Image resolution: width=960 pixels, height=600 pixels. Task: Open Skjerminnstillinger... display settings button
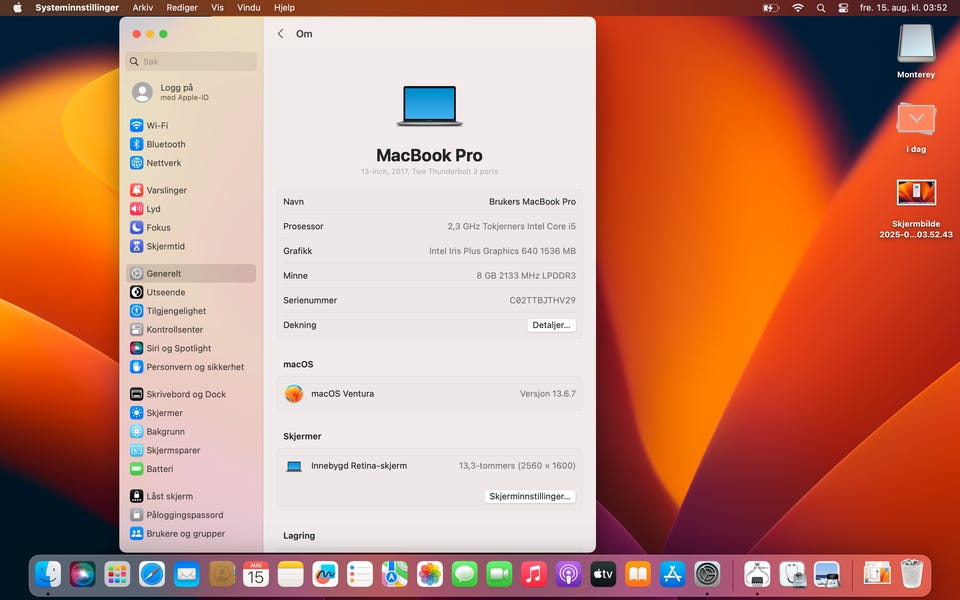529,496
